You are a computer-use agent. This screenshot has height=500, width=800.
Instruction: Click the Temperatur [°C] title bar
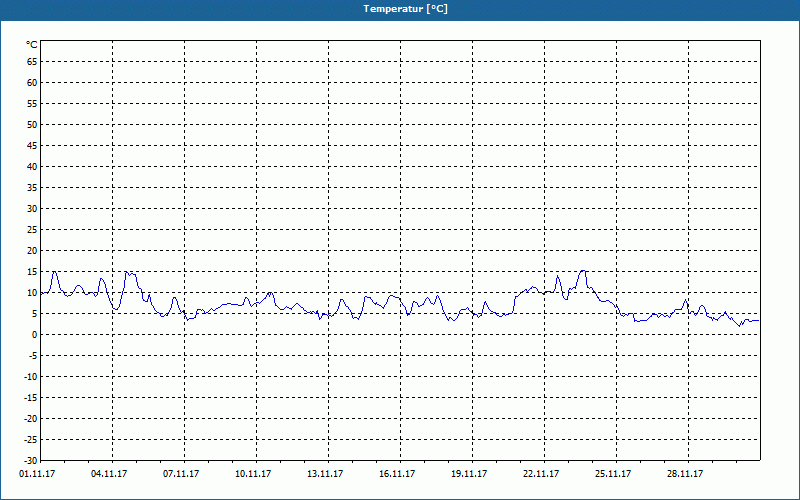400,9
